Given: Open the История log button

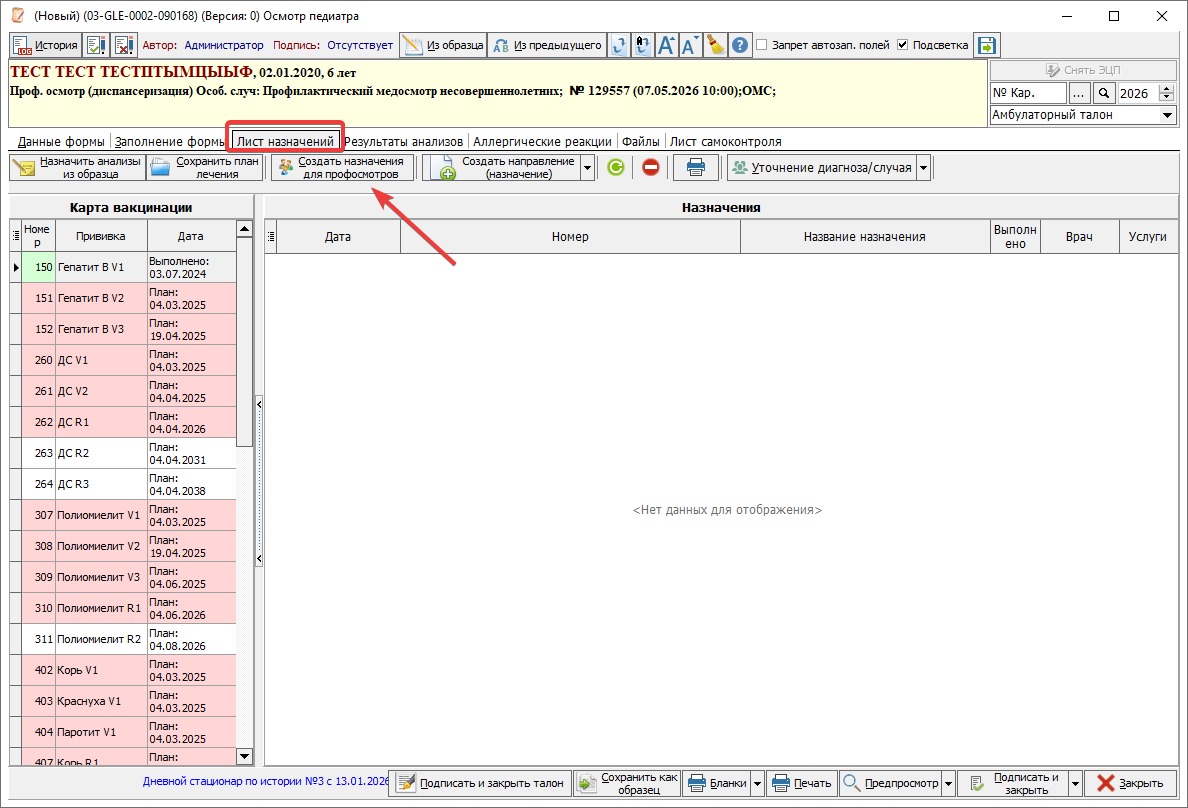Looking at the screenshot, I should [45, 45].
